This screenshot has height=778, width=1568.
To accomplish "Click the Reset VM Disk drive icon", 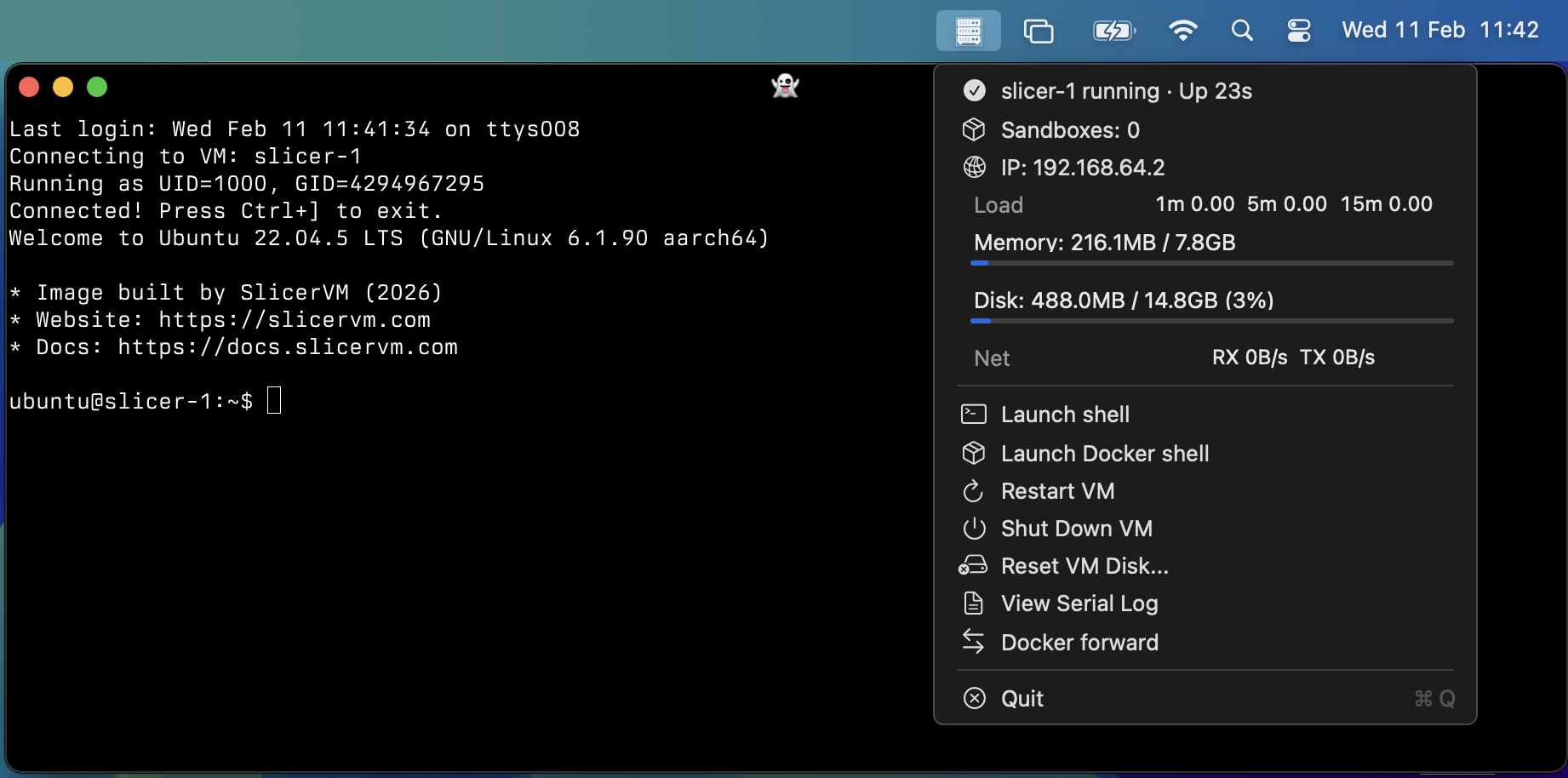I will [972, 564].
